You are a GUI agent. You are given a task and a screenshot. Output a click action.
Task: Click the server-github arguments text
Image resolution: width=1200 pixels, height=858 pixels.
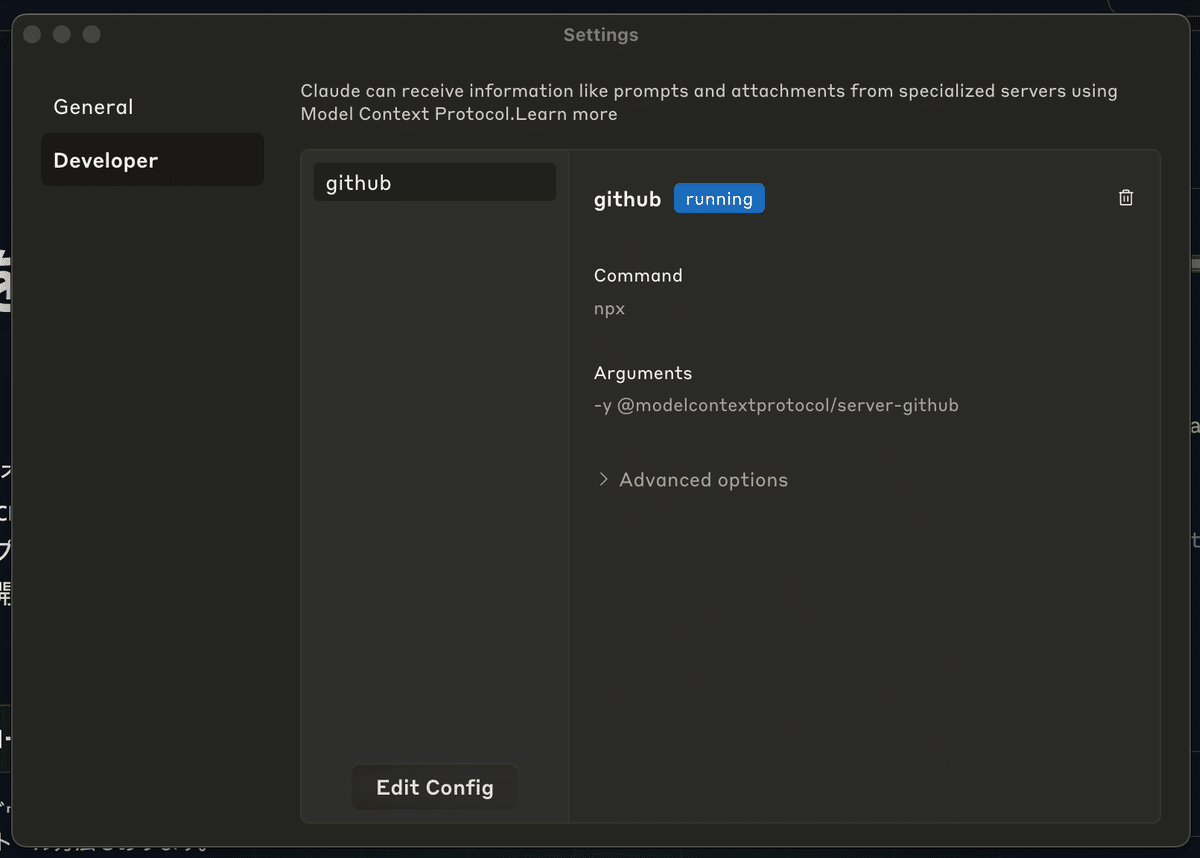(776, 405)
